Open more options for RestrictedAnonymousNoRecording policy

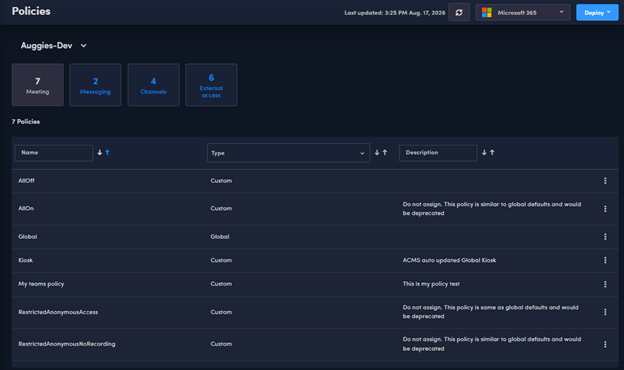605,344
